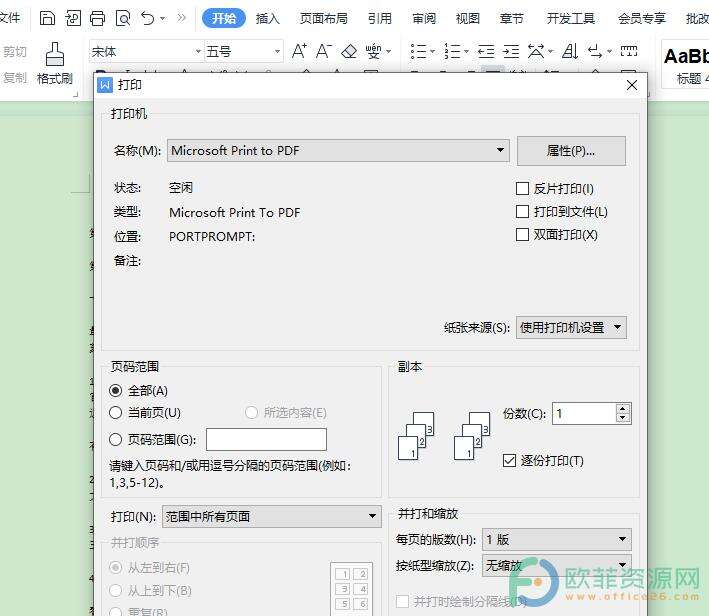This screenshot has width=709, height=616.
Task: Click the Undo arrow icon
Action: pos(147,18)
